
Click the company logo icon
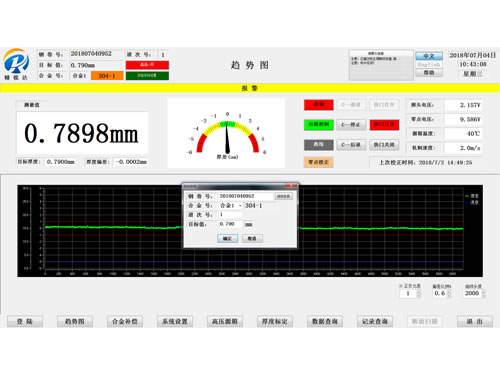(15, 61)
